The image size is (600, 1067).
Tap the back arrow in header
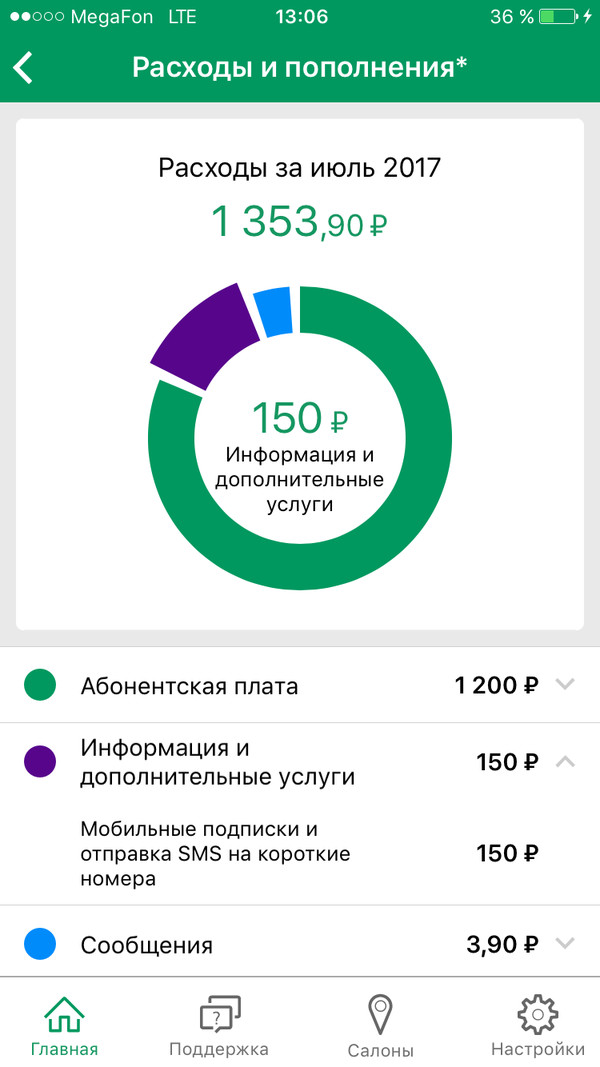pos(24,68)
